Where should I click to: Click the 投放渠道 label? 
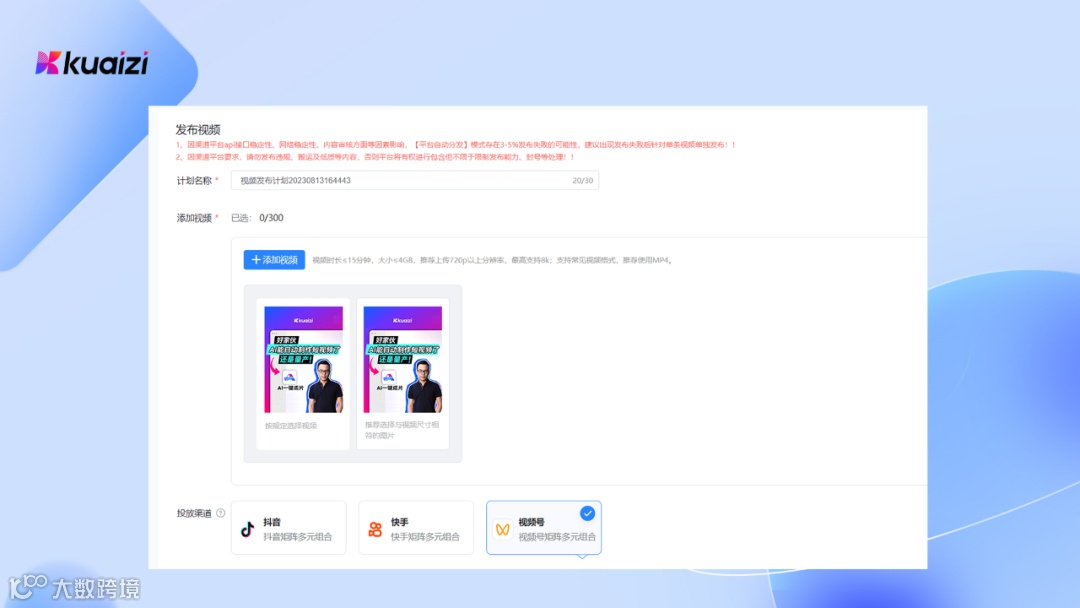[194, 513]
